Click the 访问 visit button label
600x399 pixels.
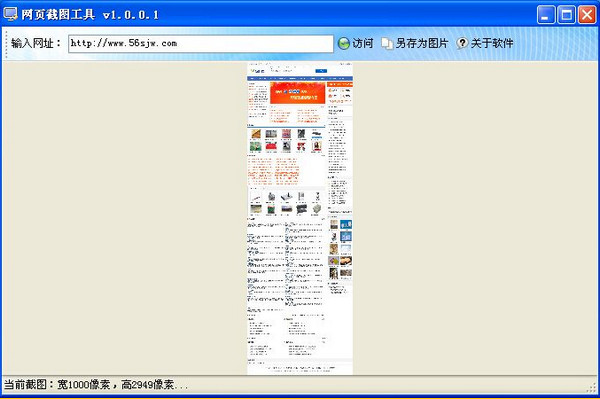pos(362,43)
